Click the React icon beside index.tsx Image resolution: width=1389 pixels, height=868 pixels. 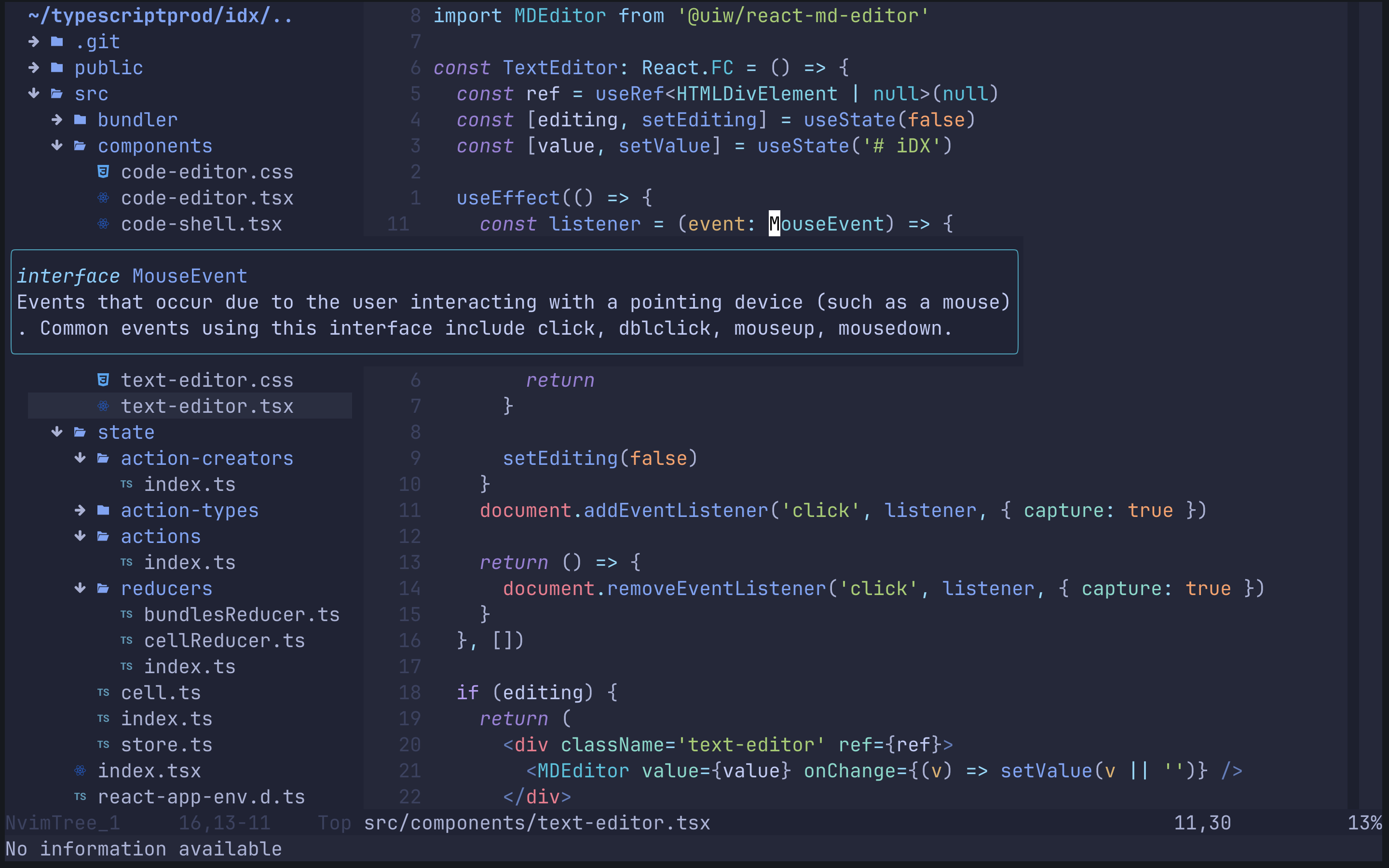[x=81, y=771]
